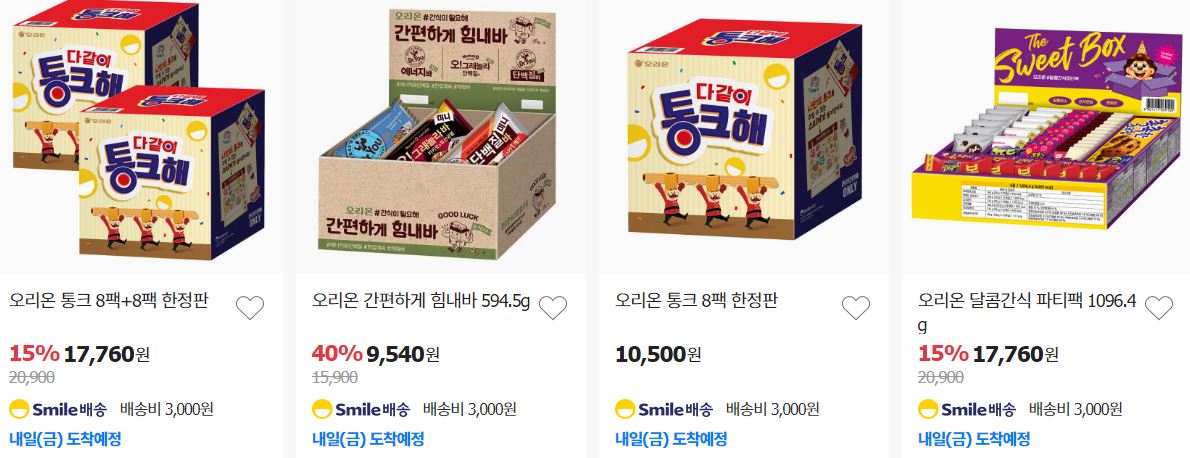Screen dimensions: 1190x458
Task: Click heart next to 달콤간식 파티팩 1096.4g
Action: 1159,308
